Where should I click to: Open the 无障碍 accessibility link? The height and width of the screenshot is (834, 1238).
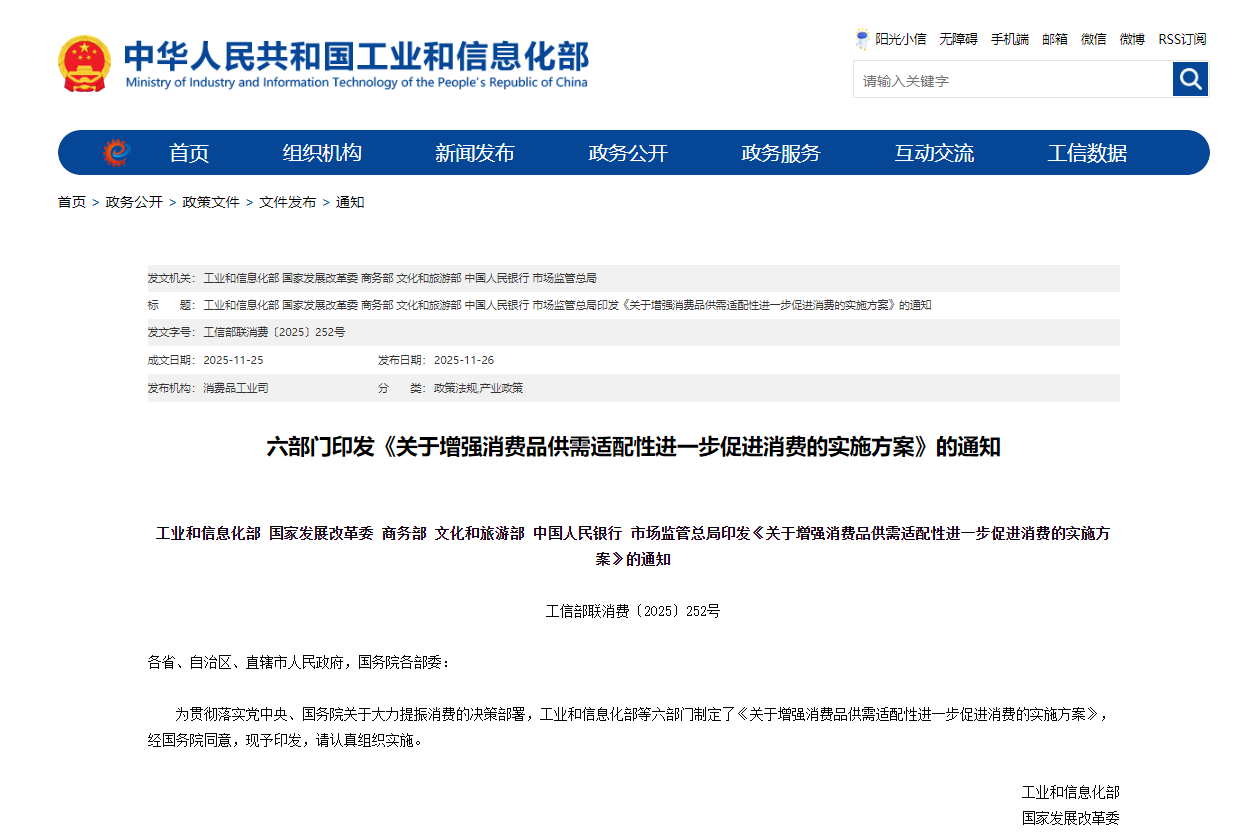pyautogui.click(x=958, y=39)
